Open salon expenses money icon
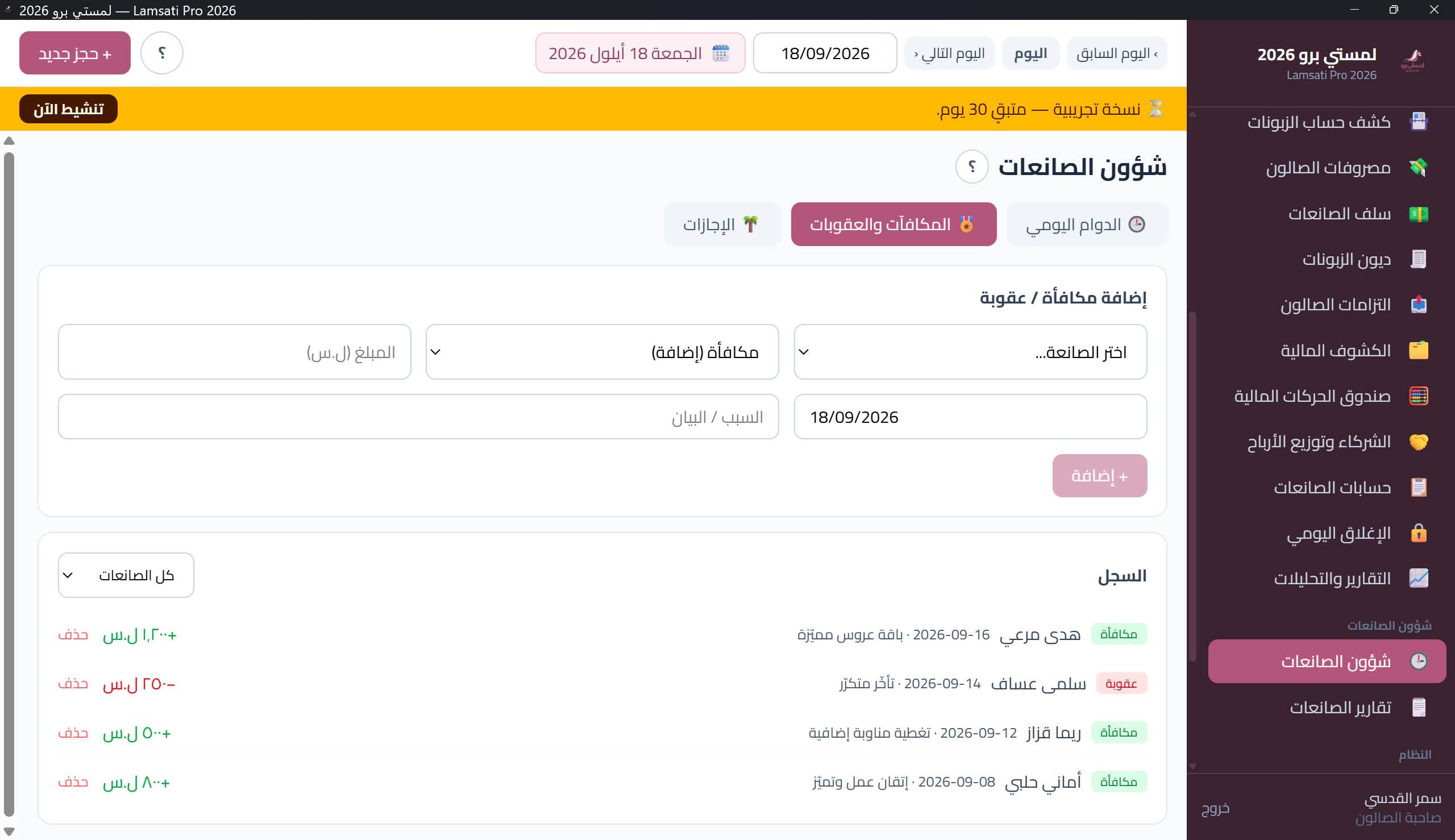 [1418, 168]
